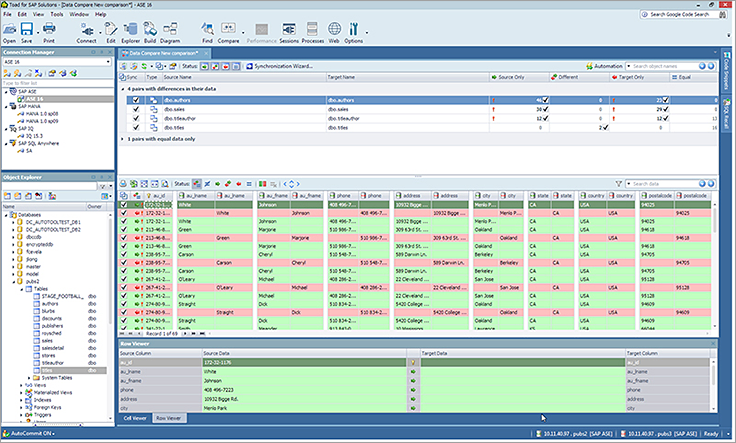Image resolution: width=736 pixels, height=443 pixels.
Task: Open the Sessions tool
Action: [289, 33]
